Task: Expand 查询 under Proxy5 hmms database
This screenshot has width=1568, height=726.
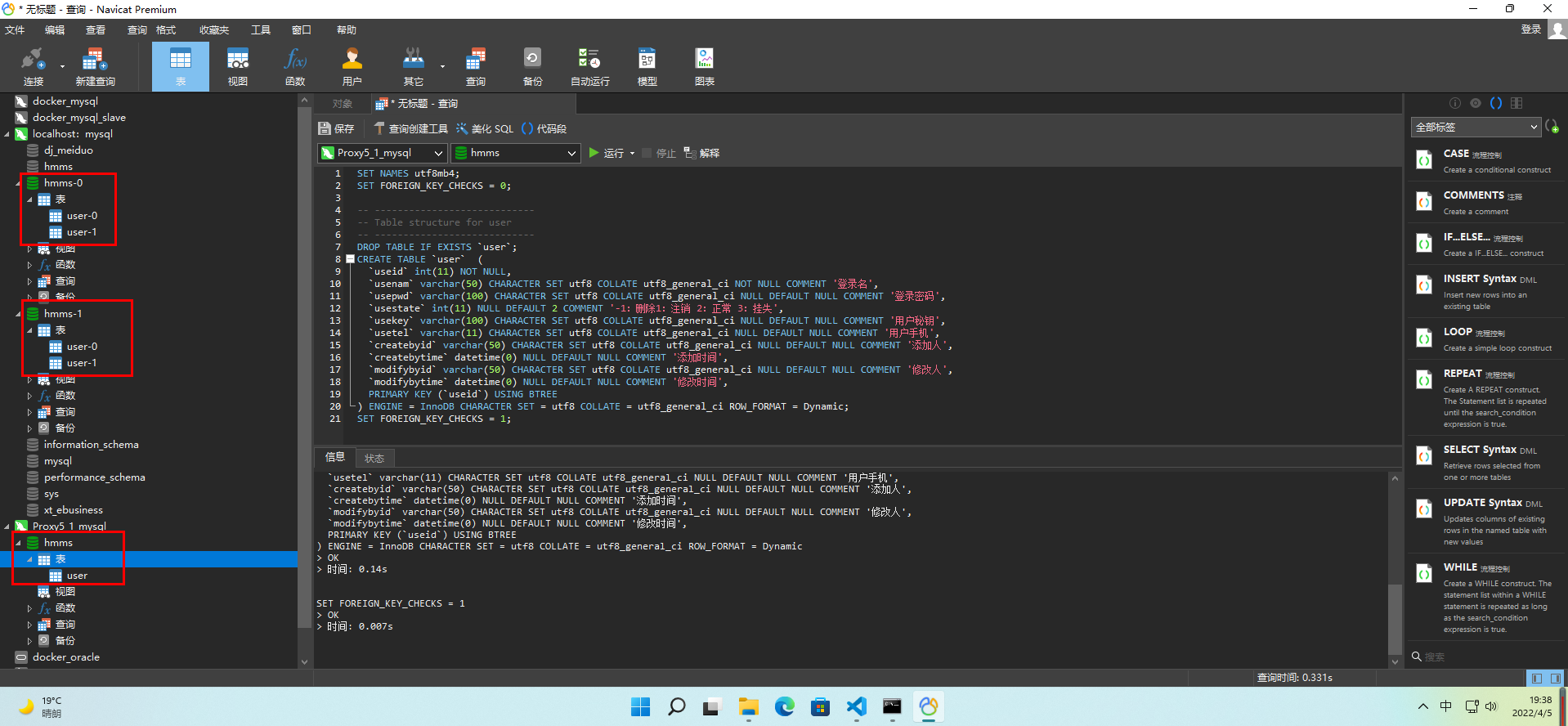Action: (x=30, y=625)
